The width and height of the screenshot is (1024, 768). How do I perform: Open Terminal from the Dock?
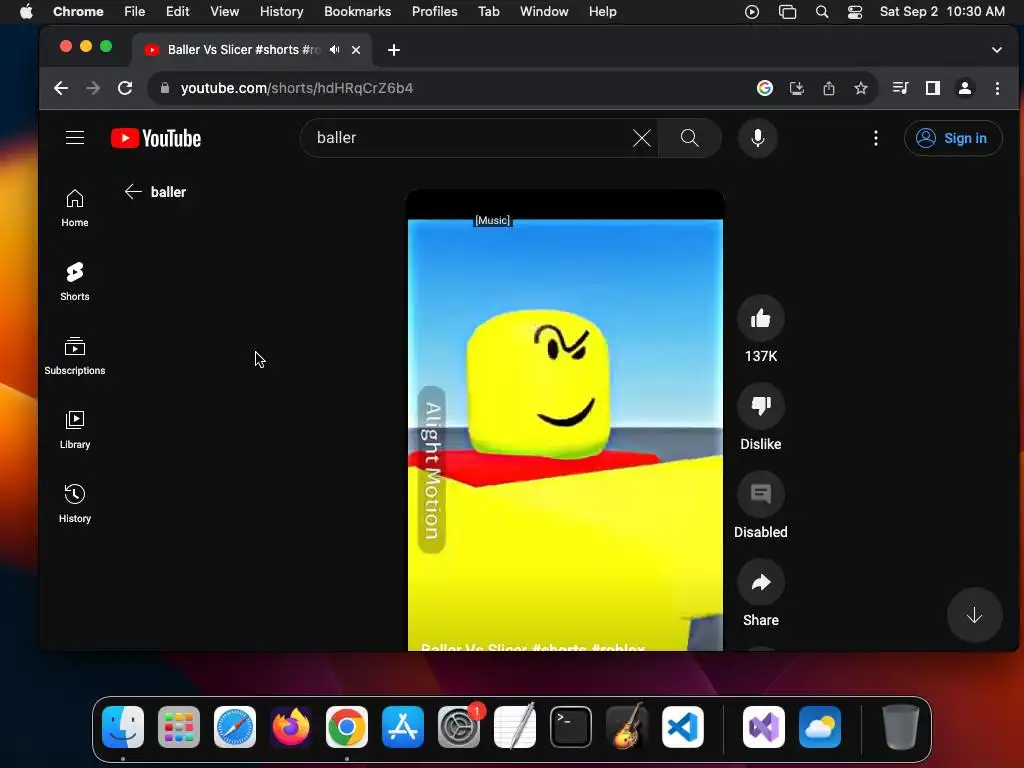pos(571,727)
